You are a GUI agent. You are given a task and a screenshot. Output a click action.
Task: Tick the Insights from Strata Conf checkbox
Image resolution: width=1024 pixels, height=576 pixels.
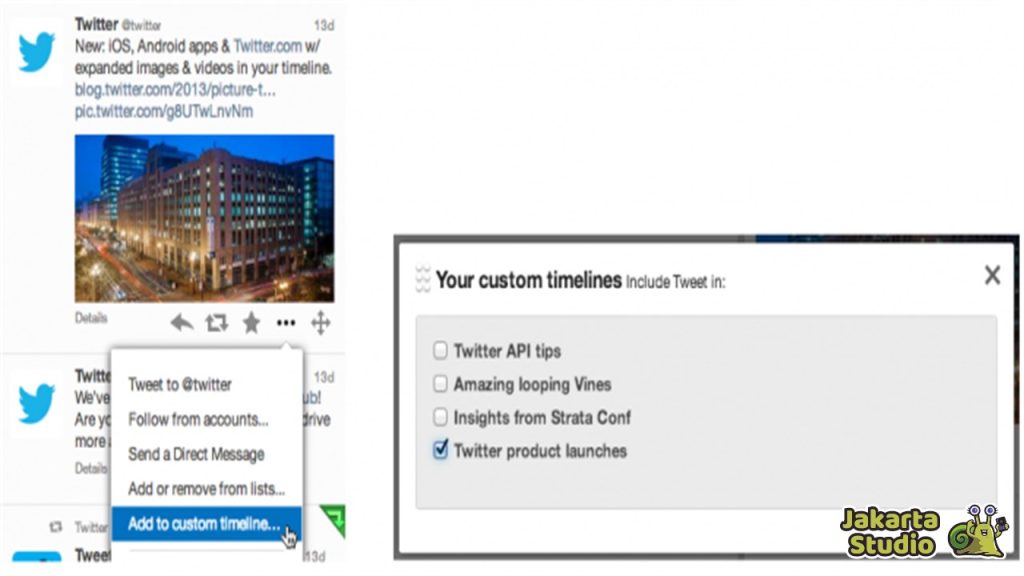(x=440, y=417)
